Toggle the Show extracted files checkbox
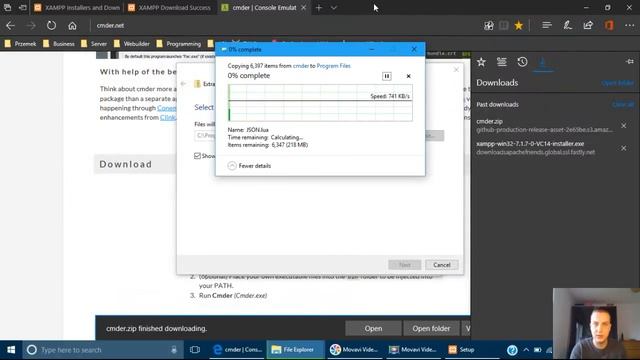This screenshot has width=640, height=360. [198, 156]
